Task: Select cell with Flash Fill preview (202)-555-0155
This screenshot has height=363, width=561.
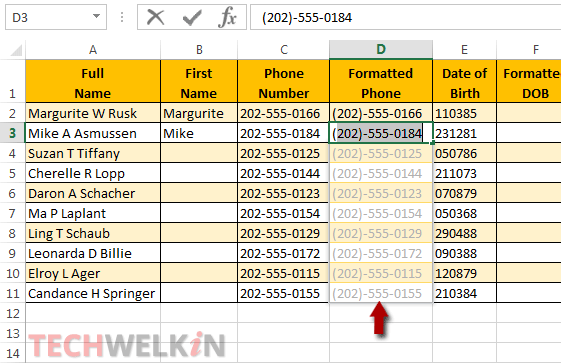Action: [381, 293]
